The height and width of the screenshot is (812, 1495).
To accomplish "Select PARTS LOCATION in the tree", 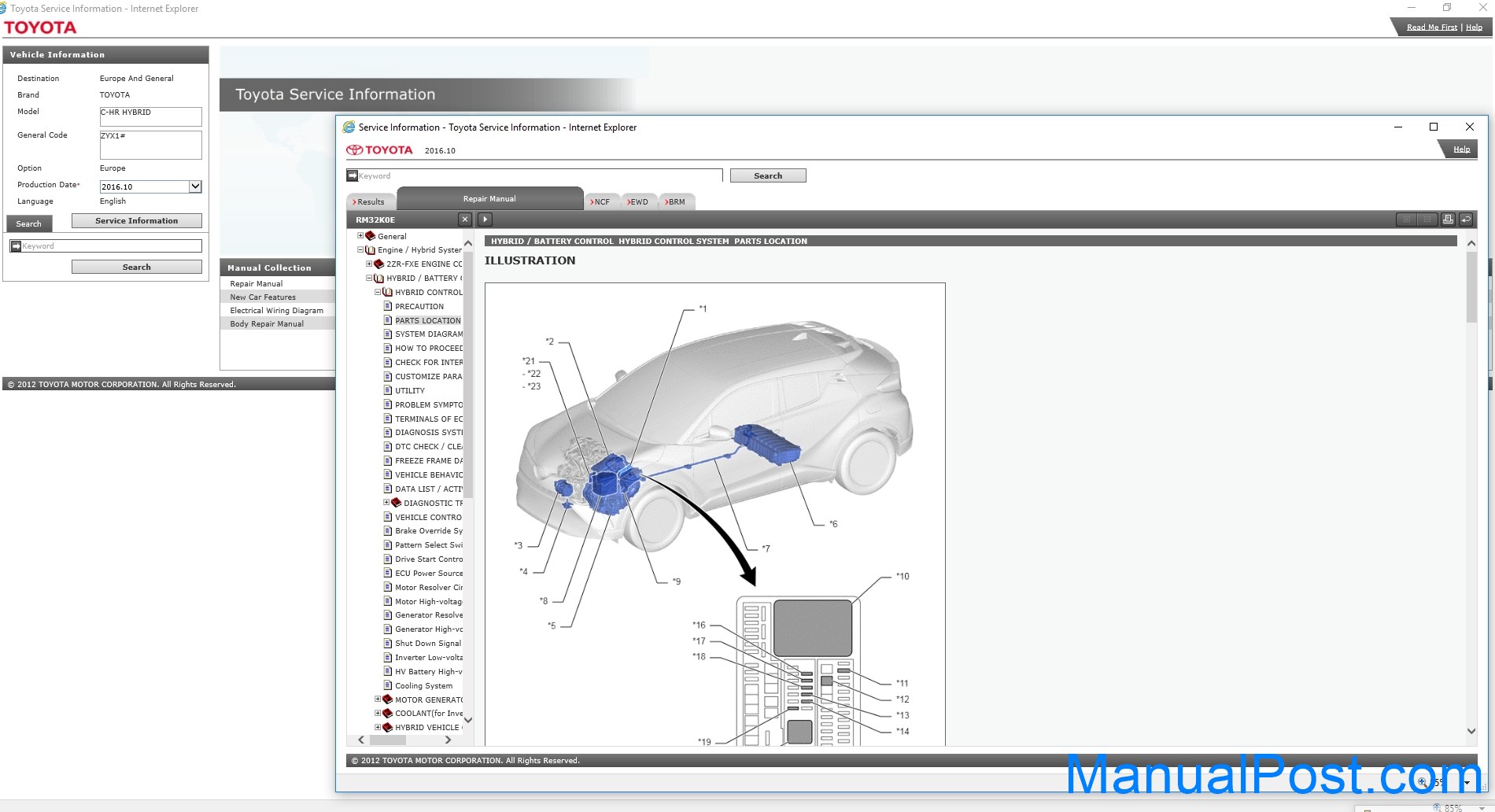I will coord(428,320).
